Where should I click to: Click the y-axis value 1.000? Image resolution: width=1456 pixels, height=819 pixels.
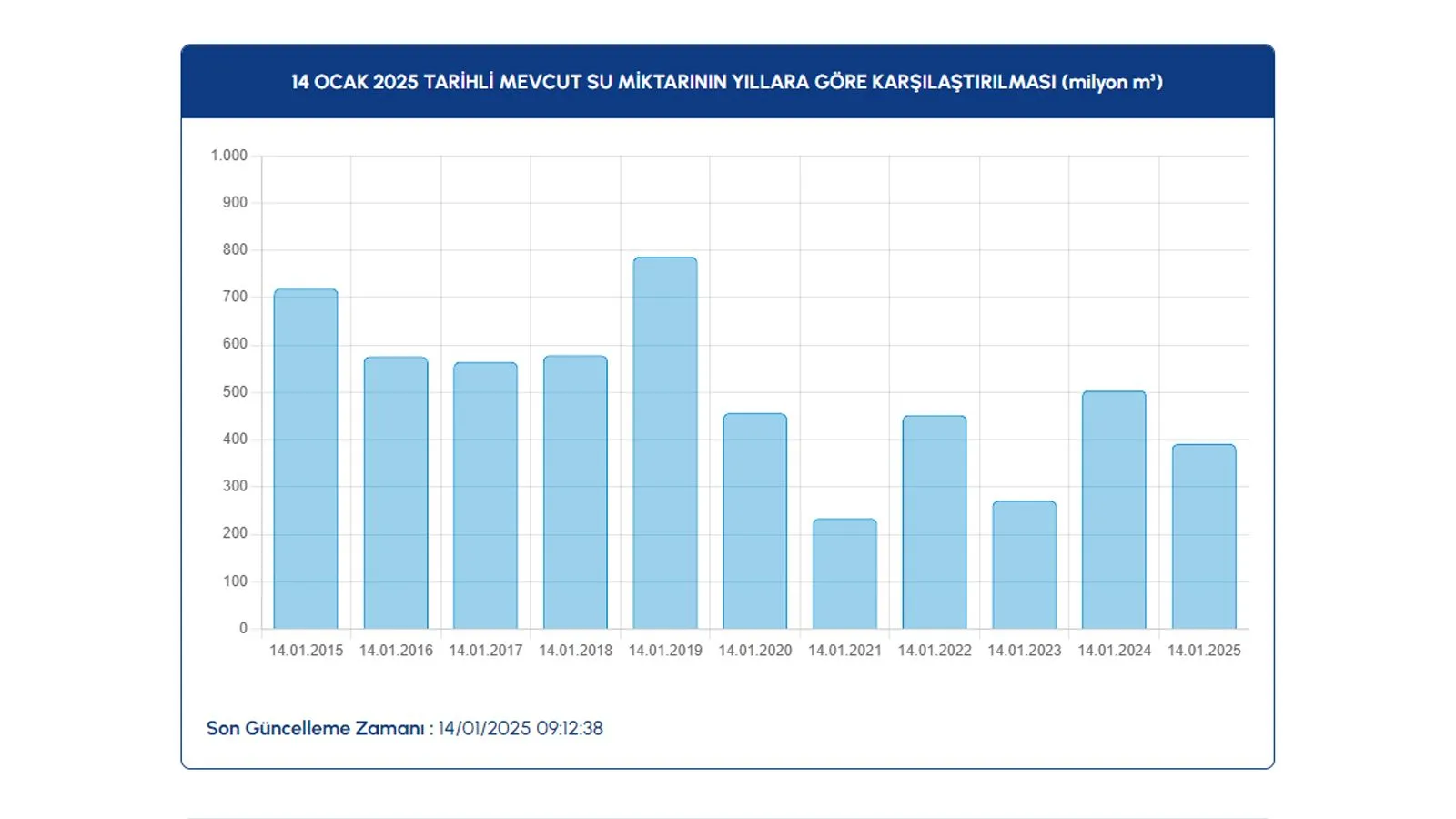click(229, 156)
